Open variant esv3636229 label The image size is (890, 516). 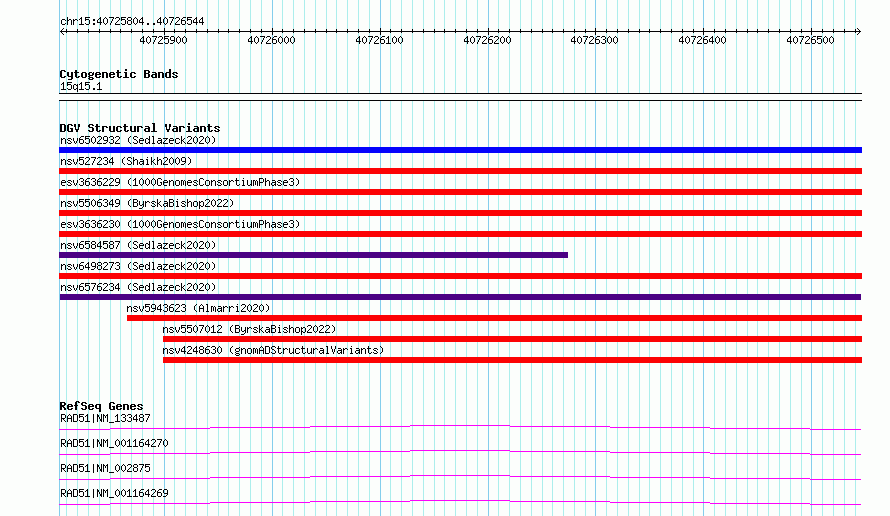tap(180, 182)
